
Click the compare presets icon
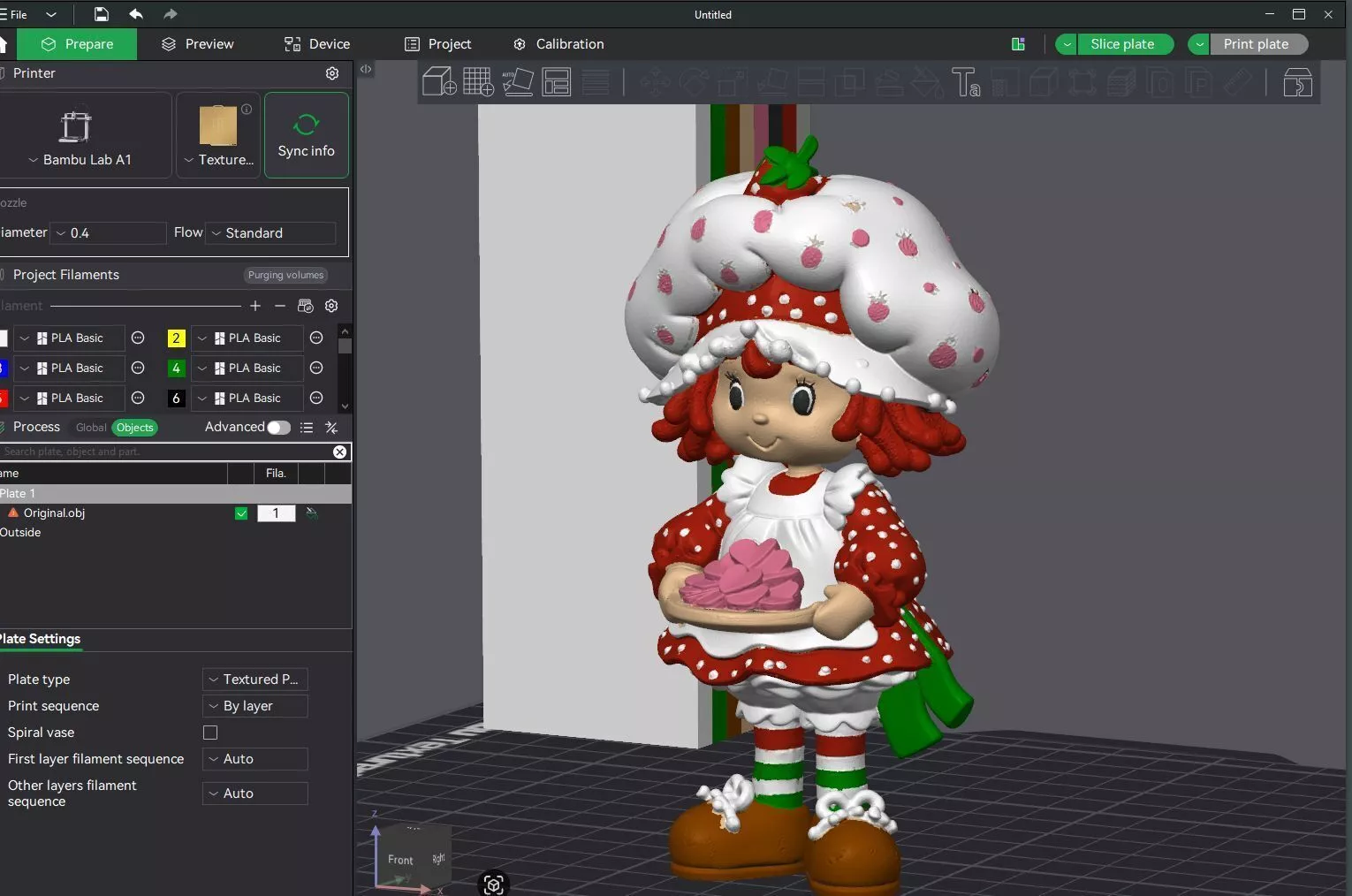tap(331, 428)
